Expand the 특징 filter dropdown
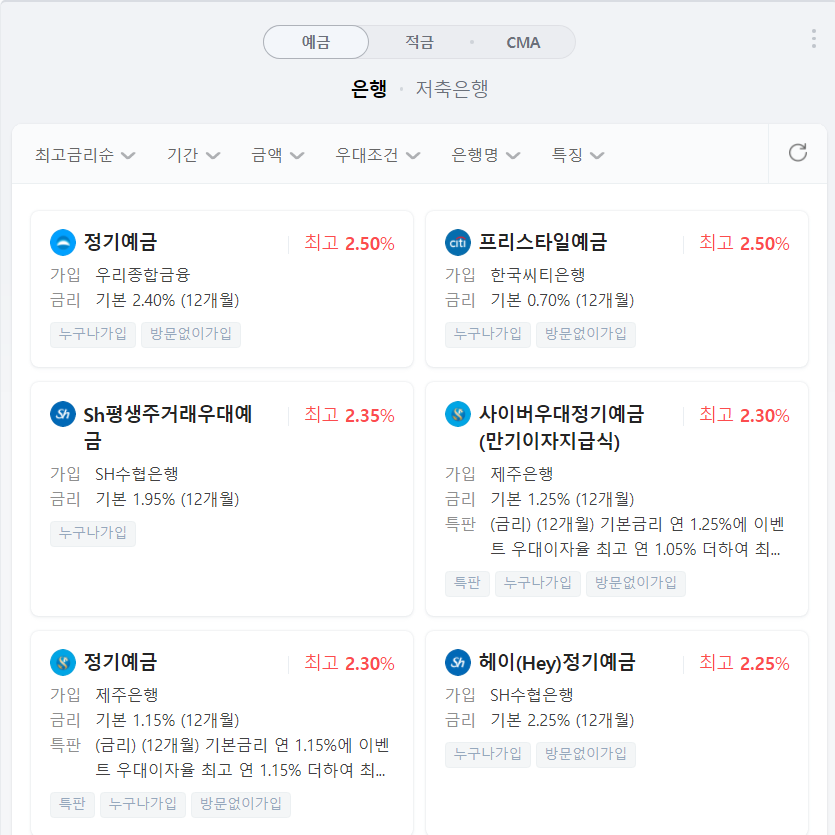835x835 pixels. pos(578,155)
